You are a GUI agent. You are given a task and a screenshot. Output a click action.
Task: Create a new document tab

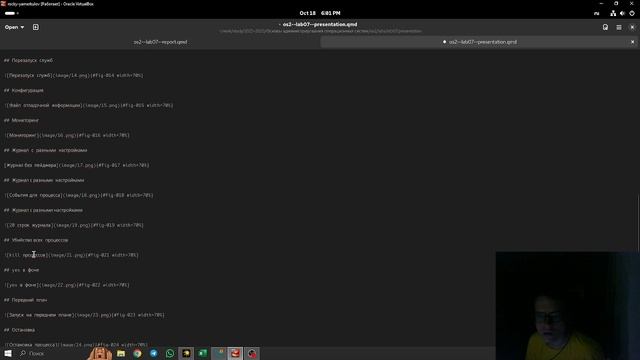(36, 27)
